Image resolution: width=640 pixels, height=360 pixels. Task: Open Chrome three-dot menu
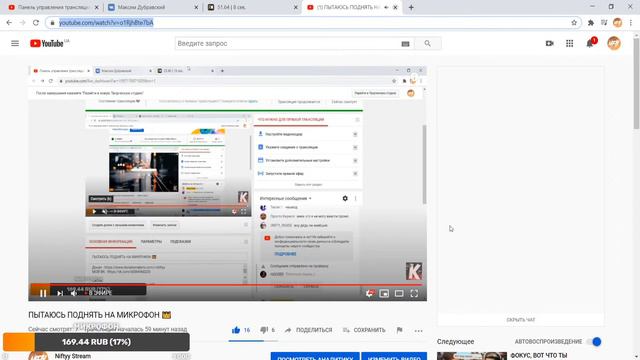tap(631, 23)
